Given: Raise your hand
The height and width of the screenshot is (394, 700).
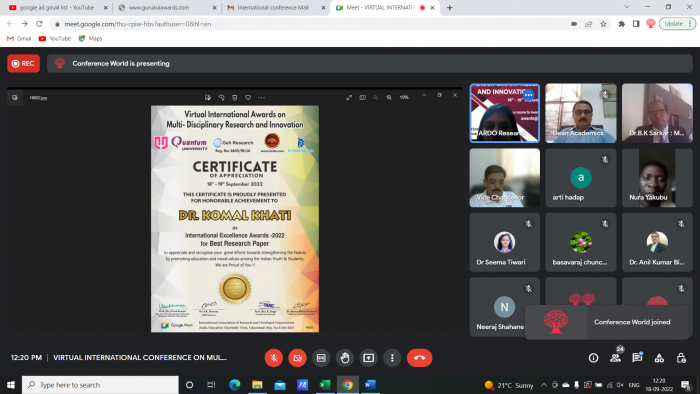Looking at the screenshot, I should [x=345, y=358].
